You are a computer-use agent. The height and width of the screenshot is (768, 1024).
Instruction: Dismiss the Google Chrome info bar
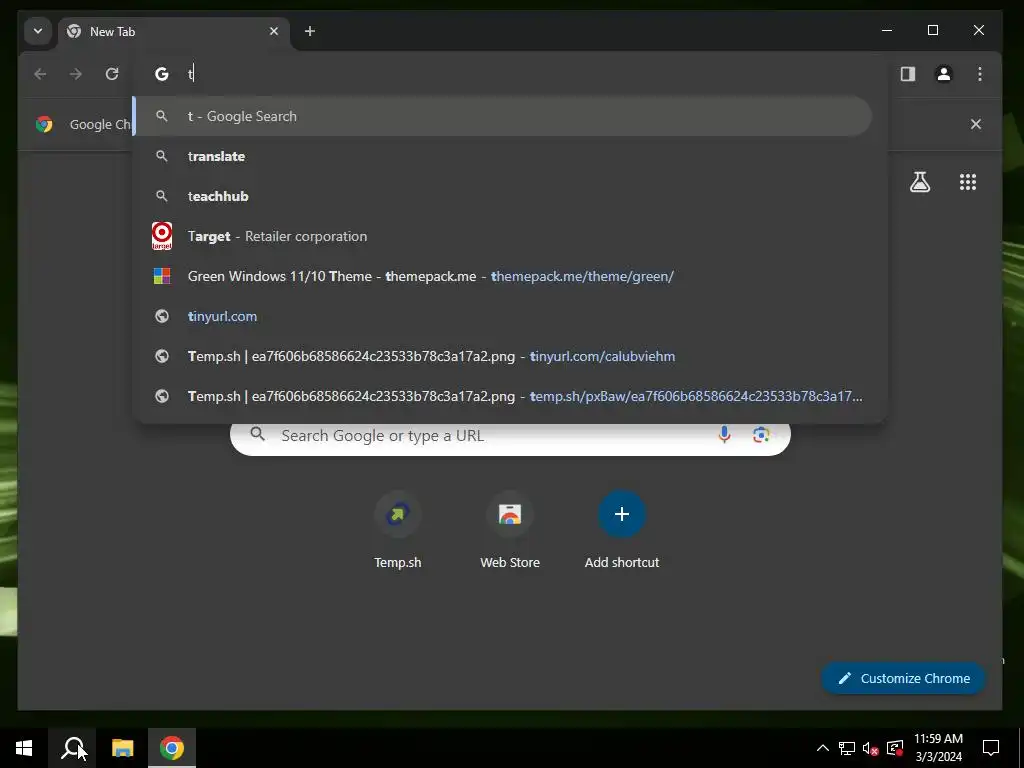pyautogui.click(x=976, y=124)
